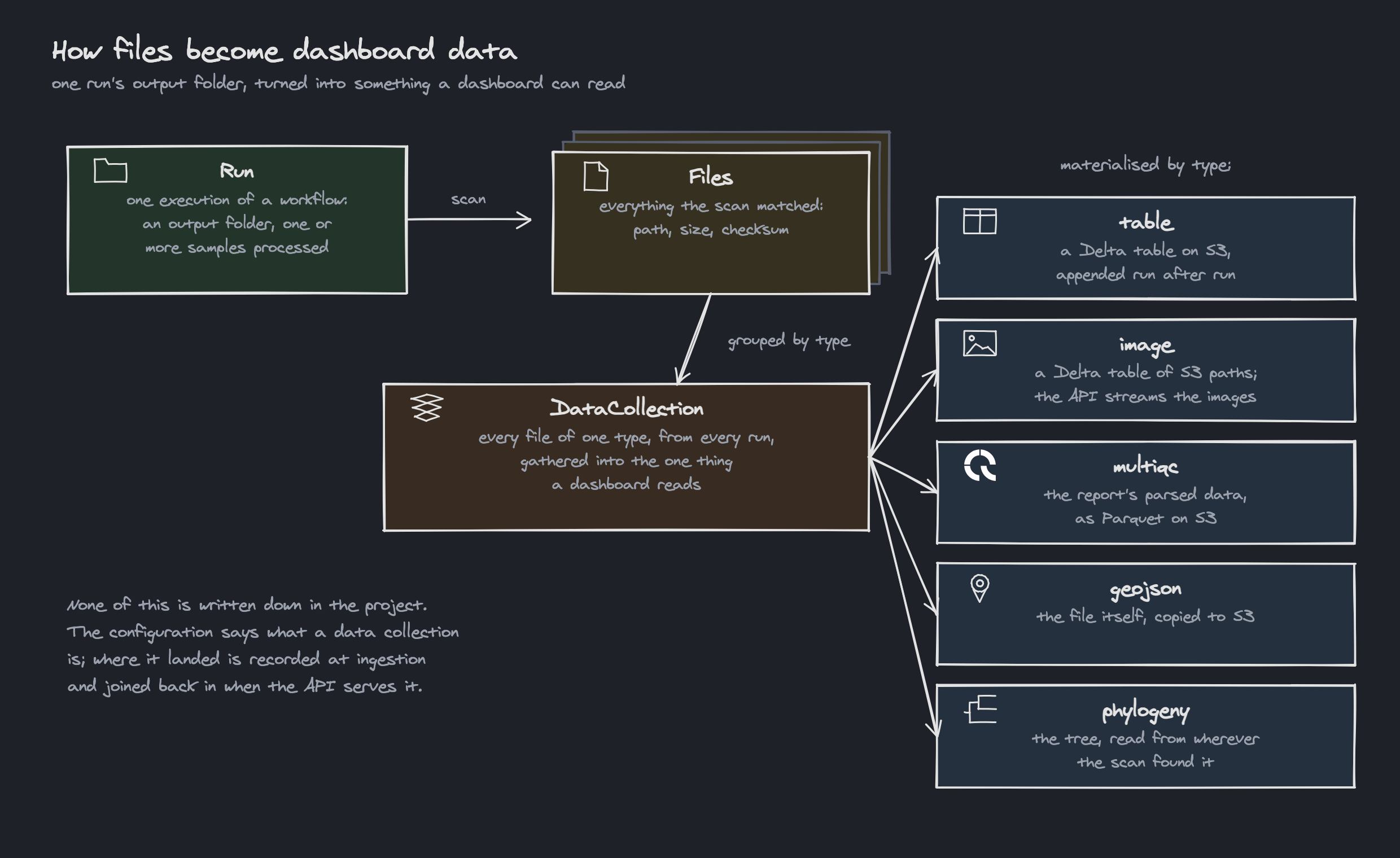Click the stacked layers icon in DataCollection
The image size is (1400, 858).
[427, 408]
